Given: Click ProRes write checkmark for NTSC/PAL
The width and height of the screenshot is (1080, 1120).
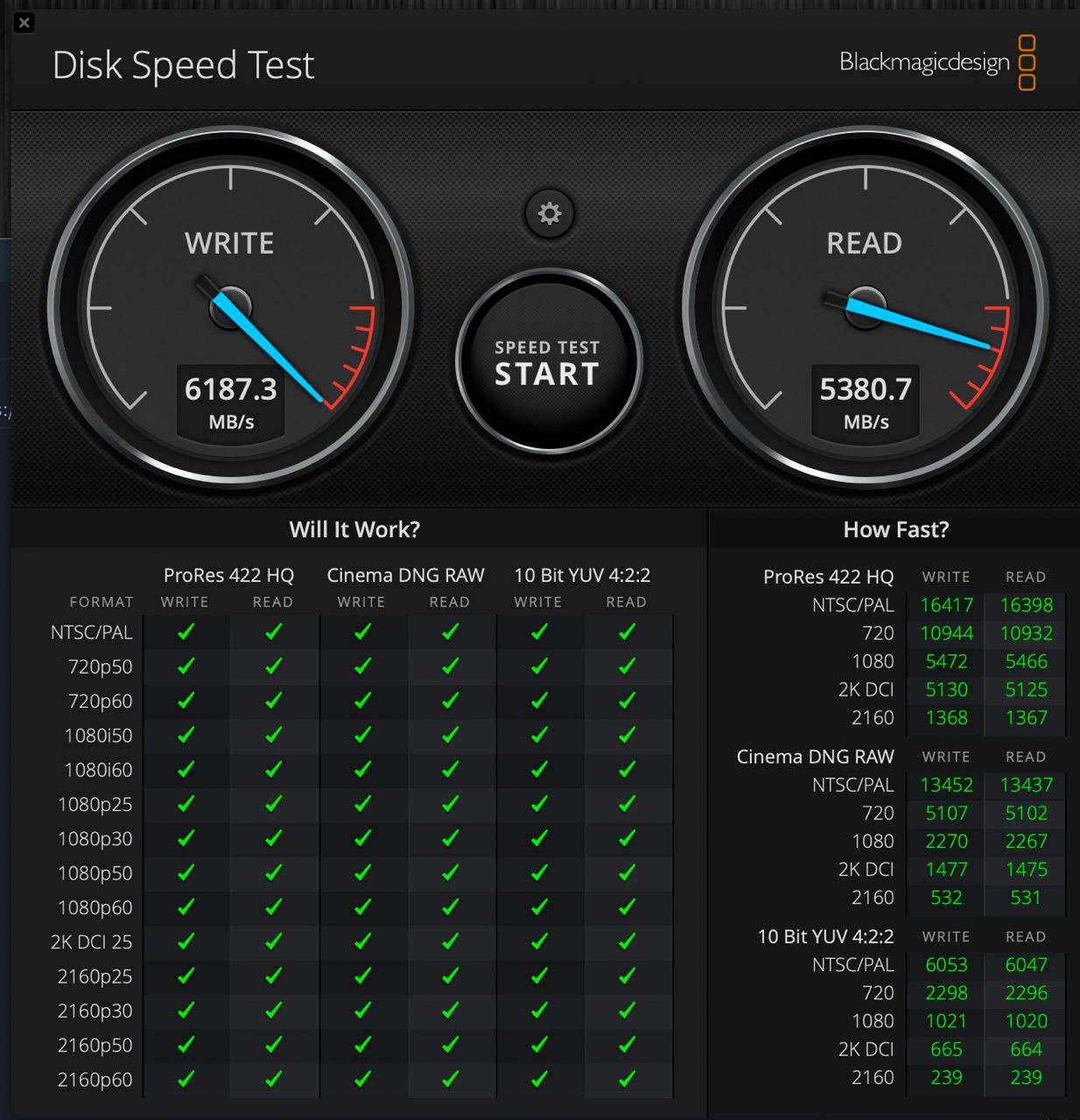Looking at the screenshot, I should click(x=186, y=632).
